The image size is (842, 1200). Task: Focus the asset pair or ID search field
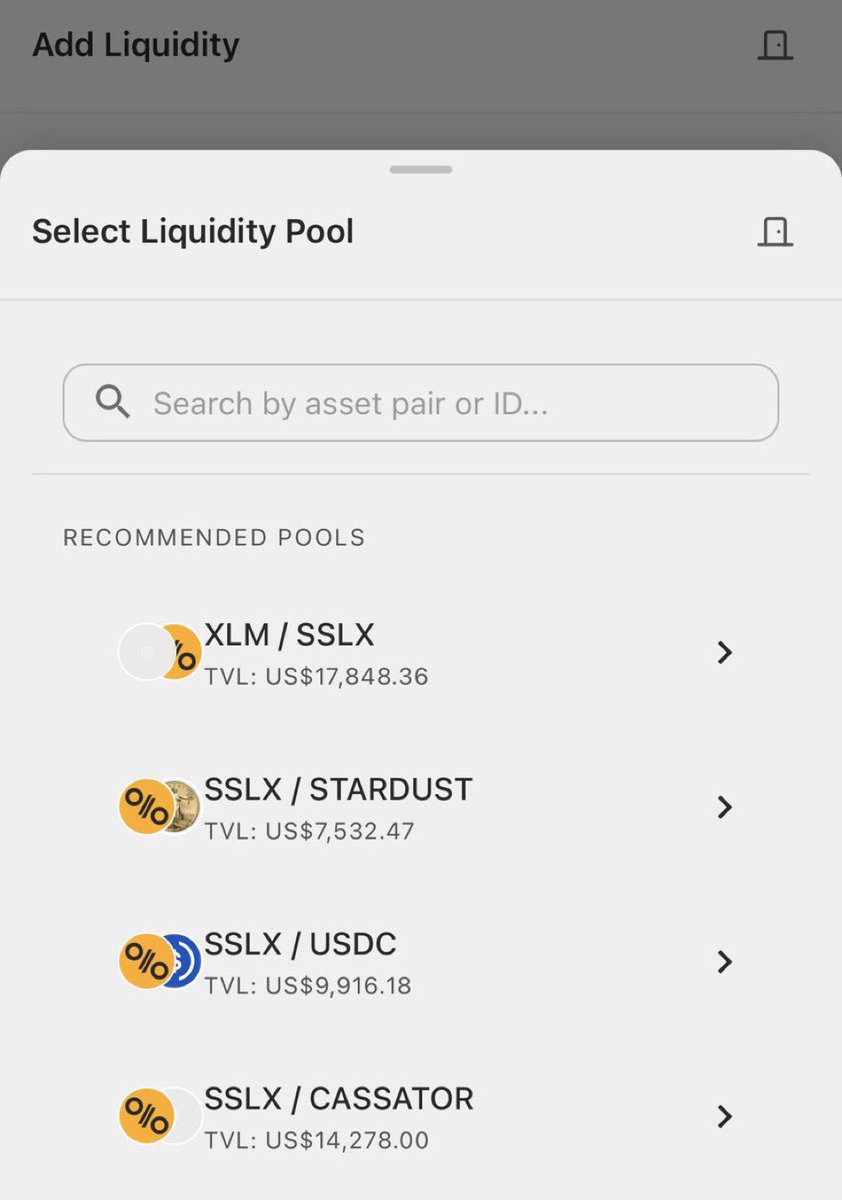(420, 403)
